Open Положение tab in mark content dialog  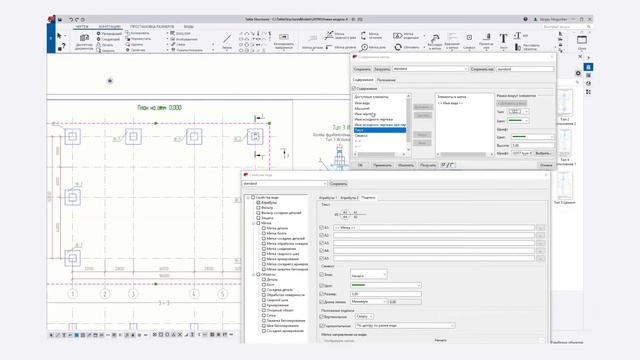click(x=386, y=80)
